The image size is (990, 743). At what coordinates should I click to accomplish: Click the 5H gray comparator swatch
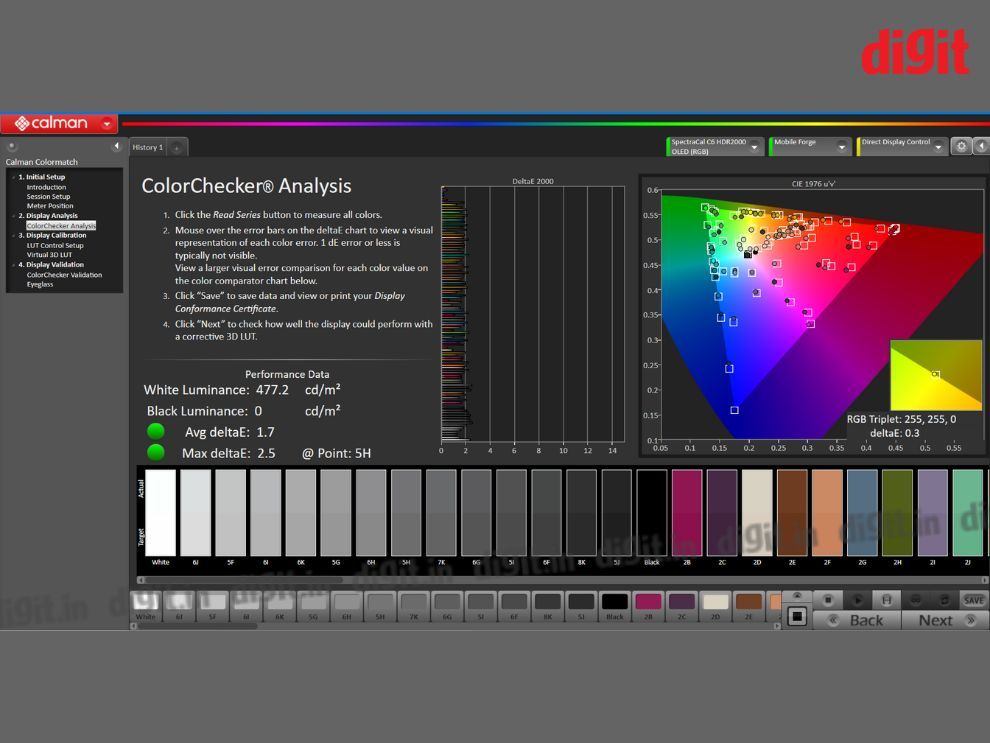point(406,513)
